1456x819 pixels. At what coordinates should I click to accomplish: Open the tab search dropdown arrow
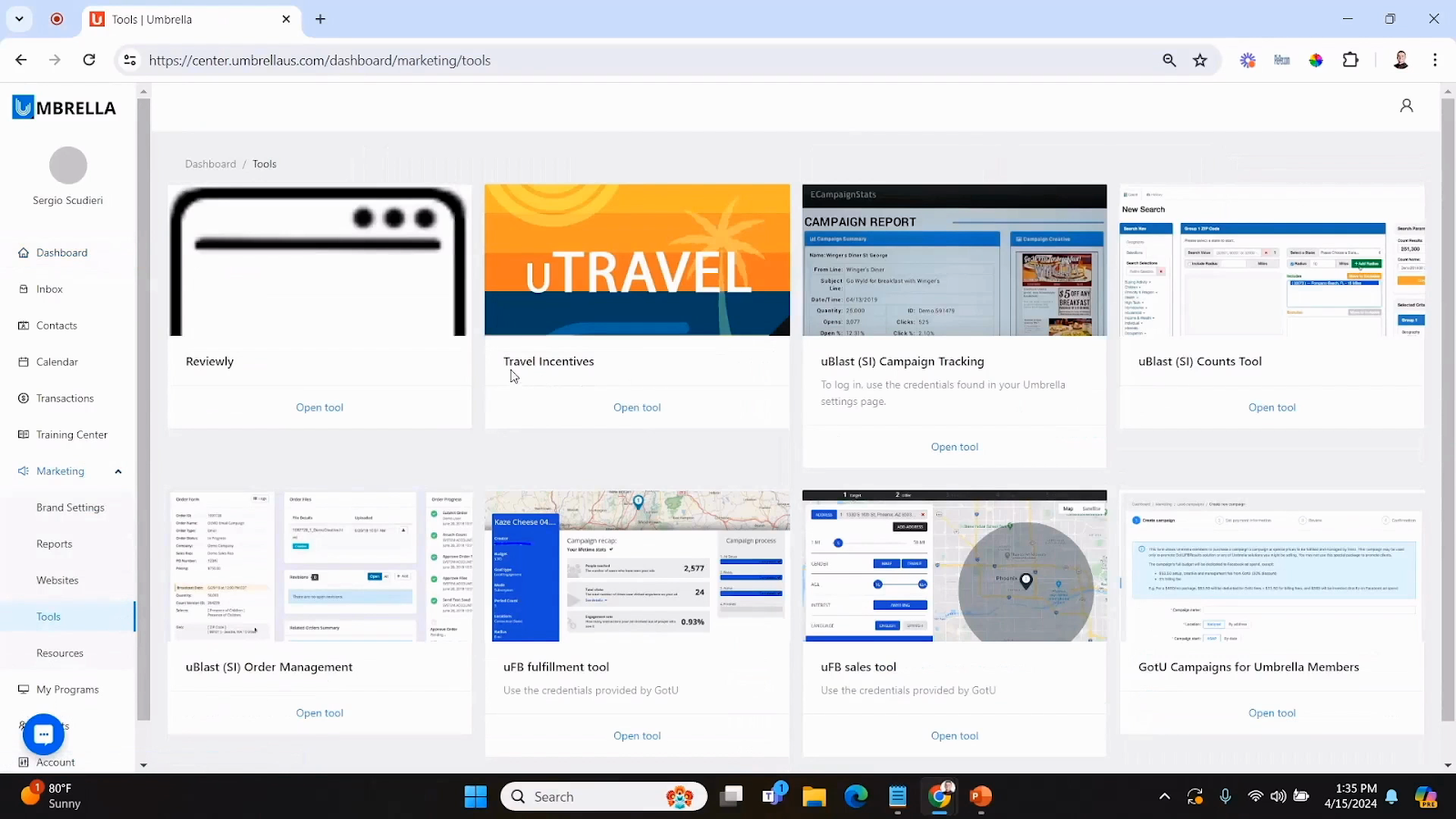(x=19, y=19)
